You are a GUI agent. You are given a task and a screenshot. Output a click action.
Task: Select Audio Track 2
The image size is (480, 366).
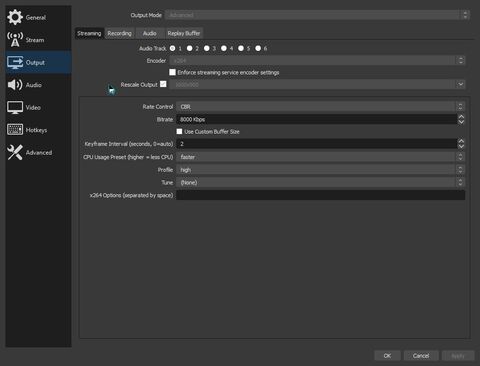pyautogui.click(x=190, y=48)
